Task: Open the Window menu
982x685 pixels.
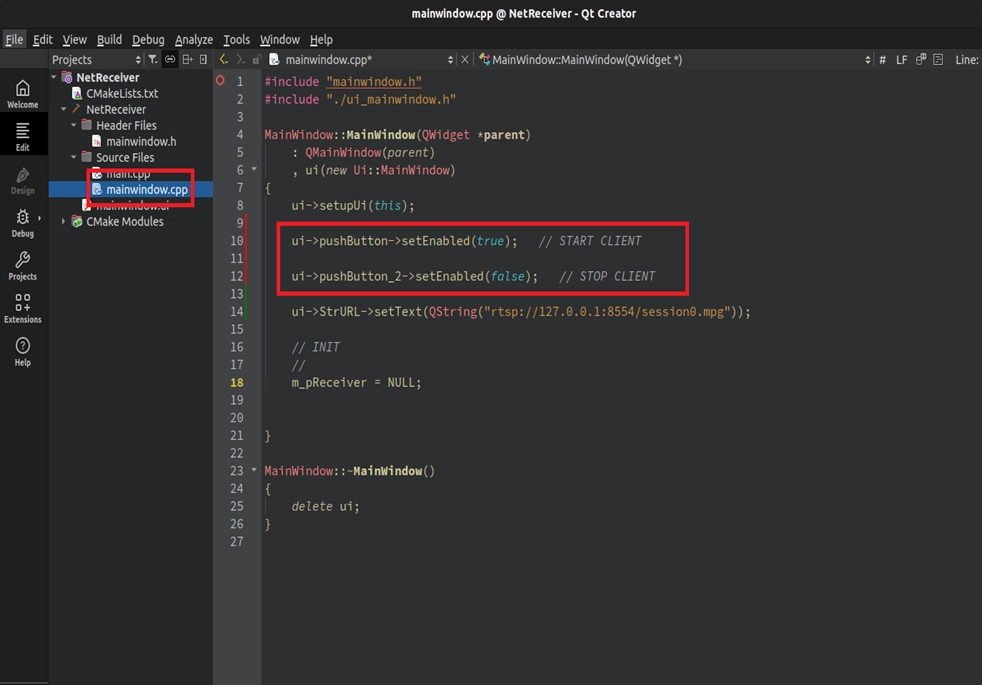Action: point(280,39)
